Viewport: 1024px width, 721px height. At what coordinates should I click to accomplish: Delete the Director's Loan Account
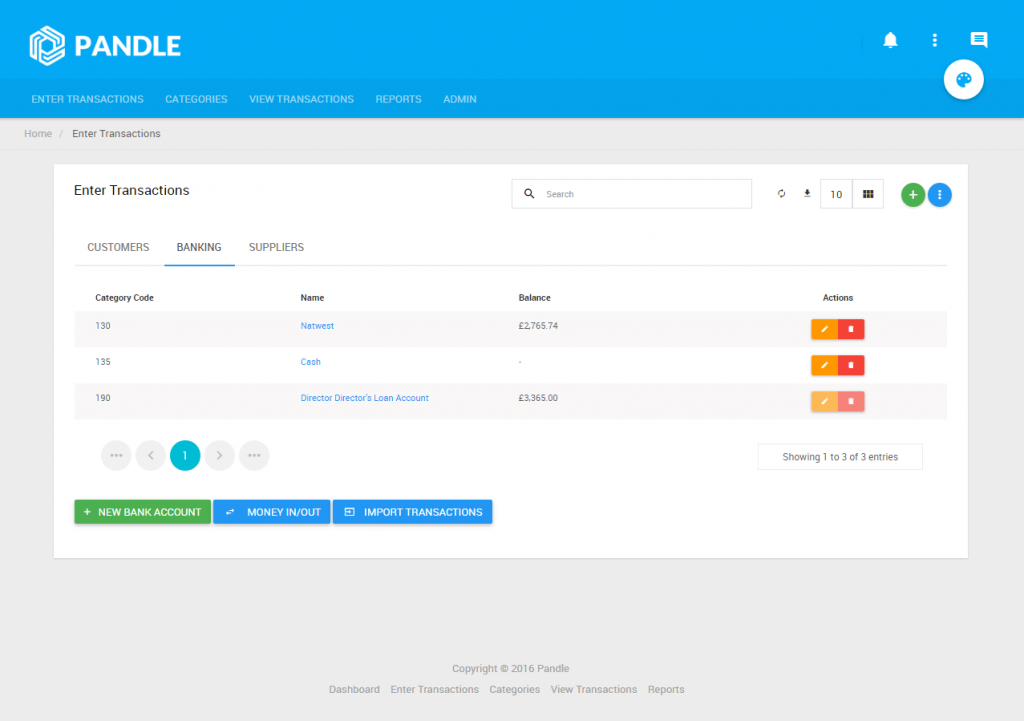851,401
